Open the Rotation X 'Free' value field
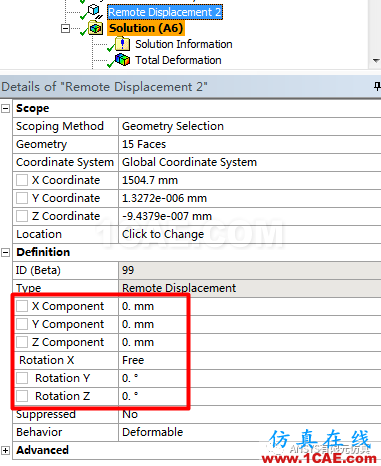Screen dimensions: 381x466 [250, 360]
